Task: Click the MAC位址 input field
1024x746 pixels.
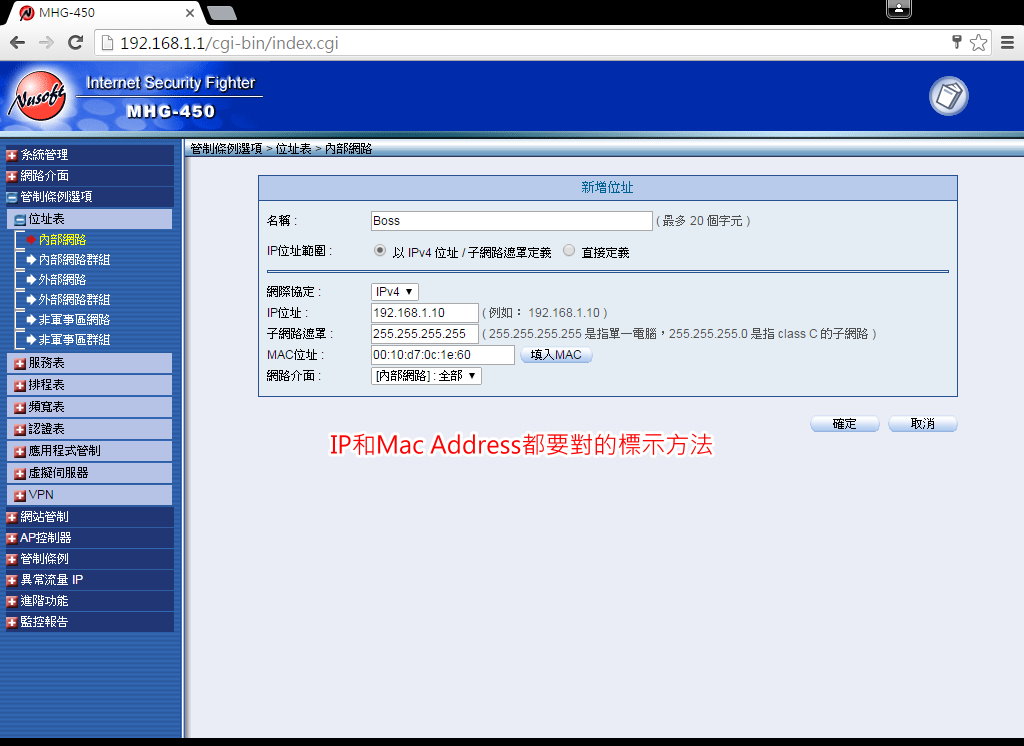Action: coord(442,355)
